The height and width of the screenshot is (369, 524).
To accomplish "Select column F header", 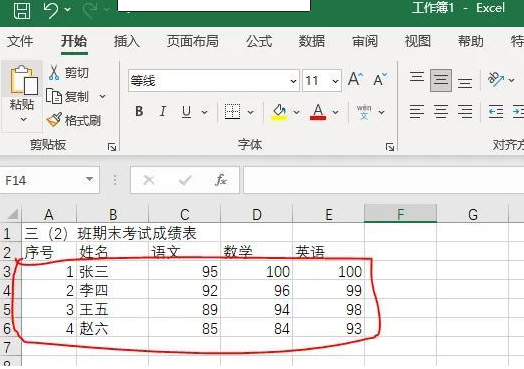I will pos(400,214).
